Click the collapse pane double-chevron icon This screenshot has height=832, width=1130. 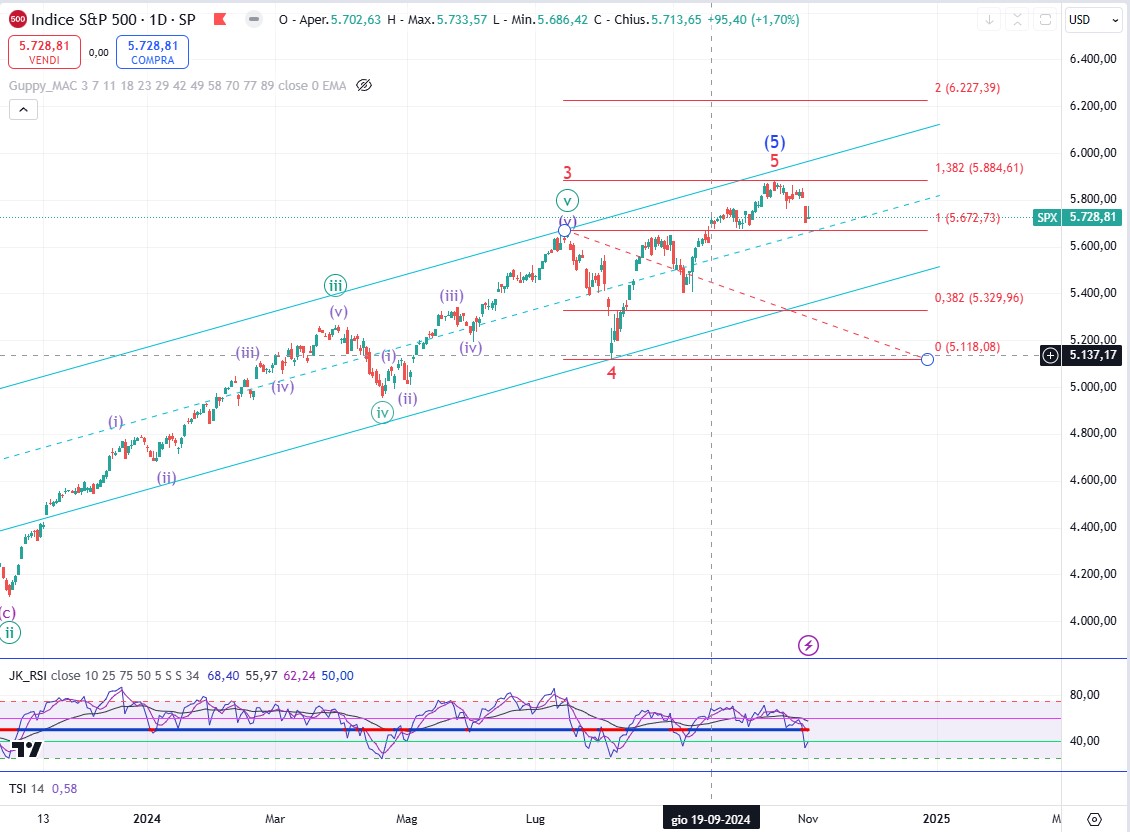tap(1017, 19)
